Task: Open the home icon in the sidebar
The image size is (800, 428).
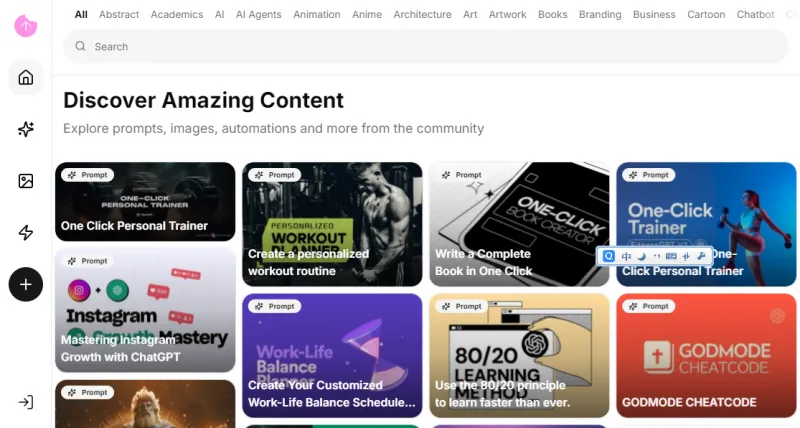Action: pyautogui.click(x=26, y=78)
